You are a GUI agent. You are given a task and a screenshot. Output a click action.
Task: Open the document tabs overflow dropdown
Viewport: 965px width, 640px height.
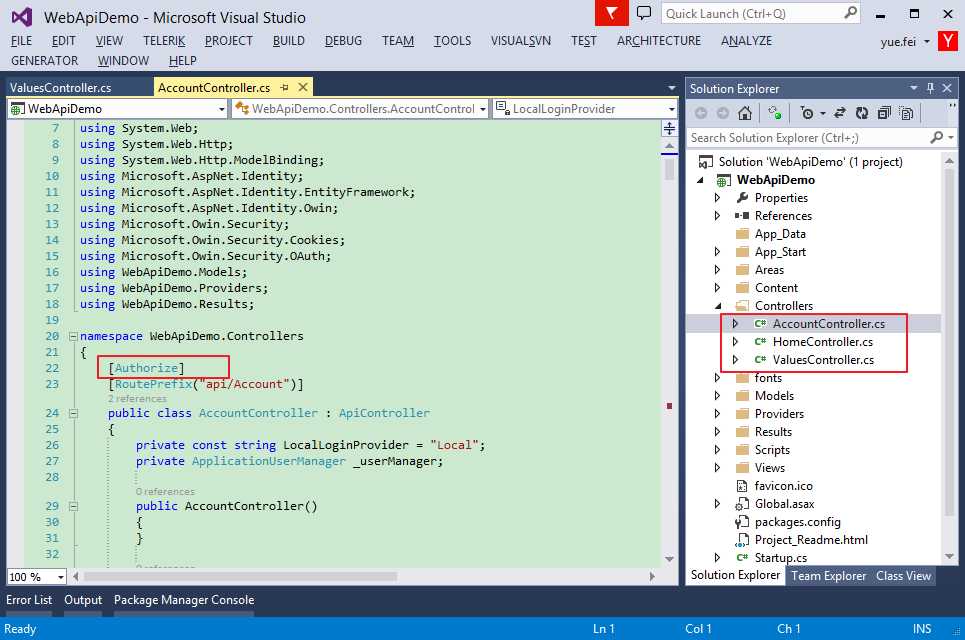671,88
